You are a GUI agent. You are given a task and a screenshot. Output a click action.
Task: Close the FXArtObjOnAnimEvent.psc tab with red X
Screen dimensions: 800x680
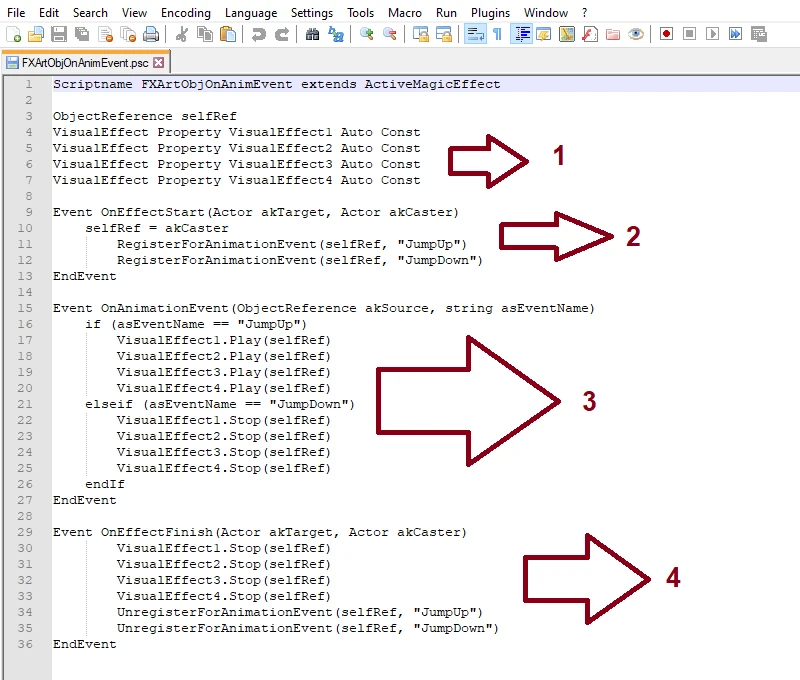point(159,63)
